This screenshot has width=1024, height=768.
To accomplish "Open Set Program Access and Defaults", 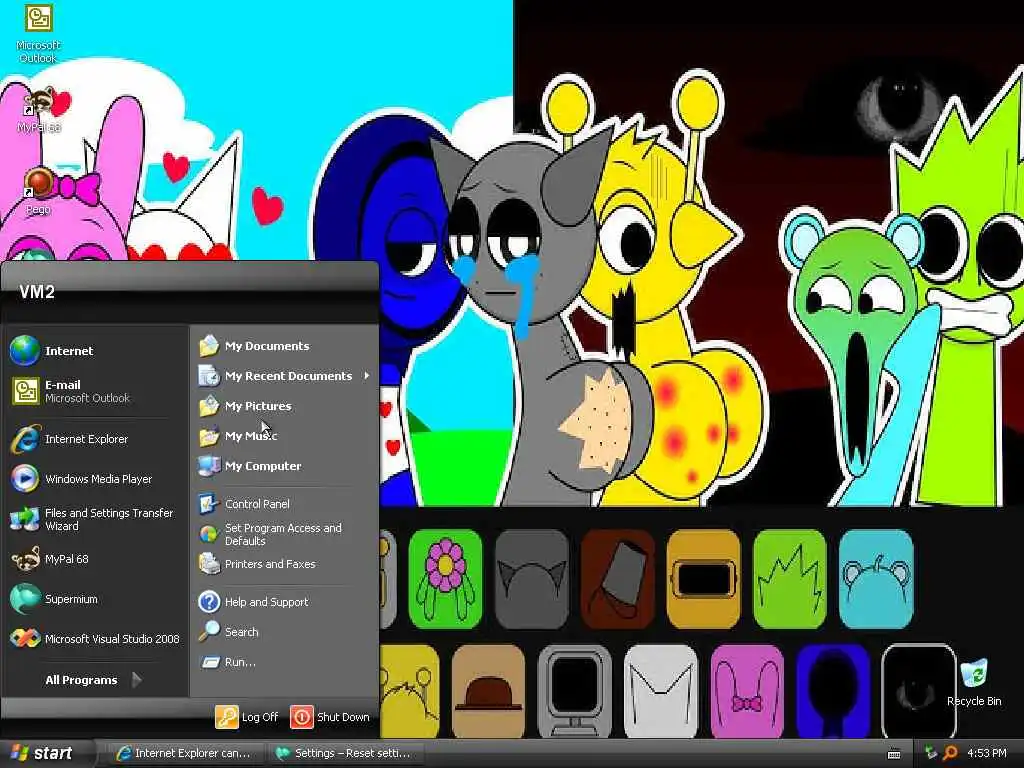I will pos(285,534).
